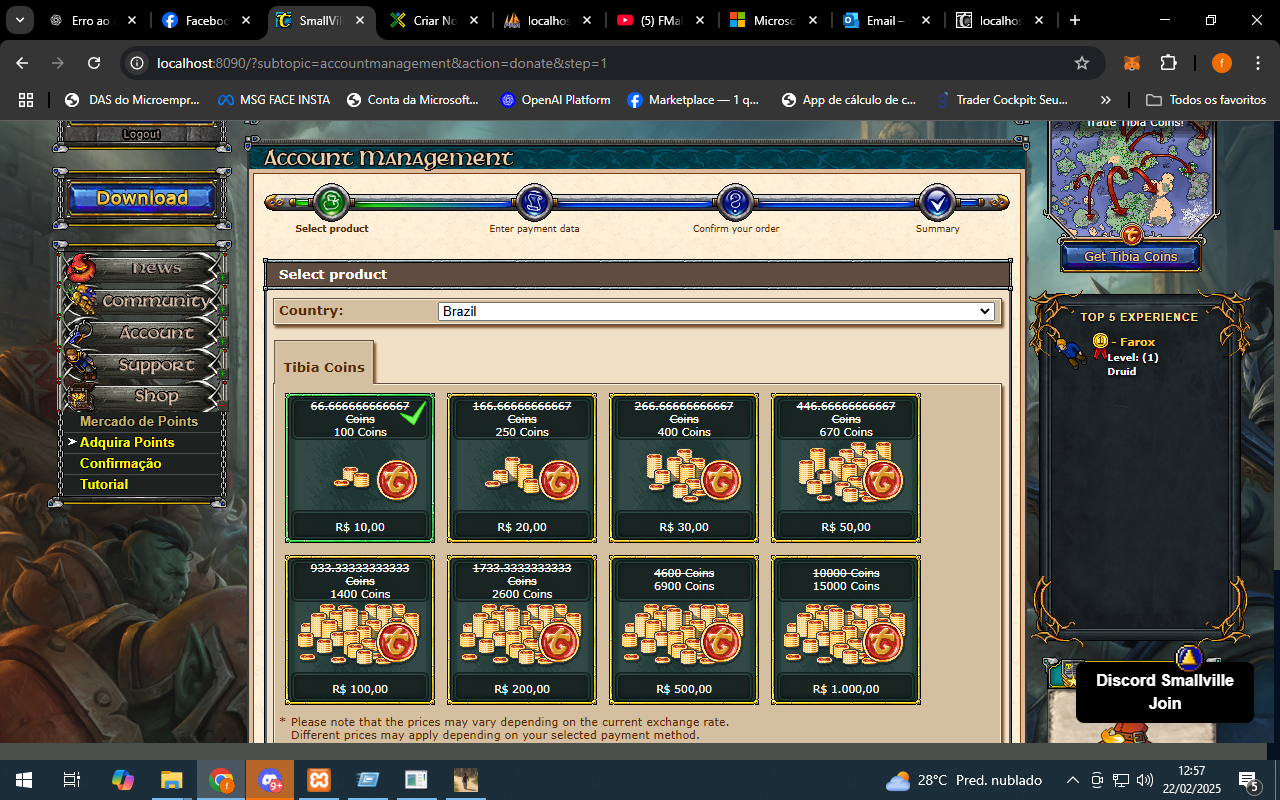Screen dimensions: 1280x800
Task: Click the Enter payment data step icon
Action: [534, 203]
